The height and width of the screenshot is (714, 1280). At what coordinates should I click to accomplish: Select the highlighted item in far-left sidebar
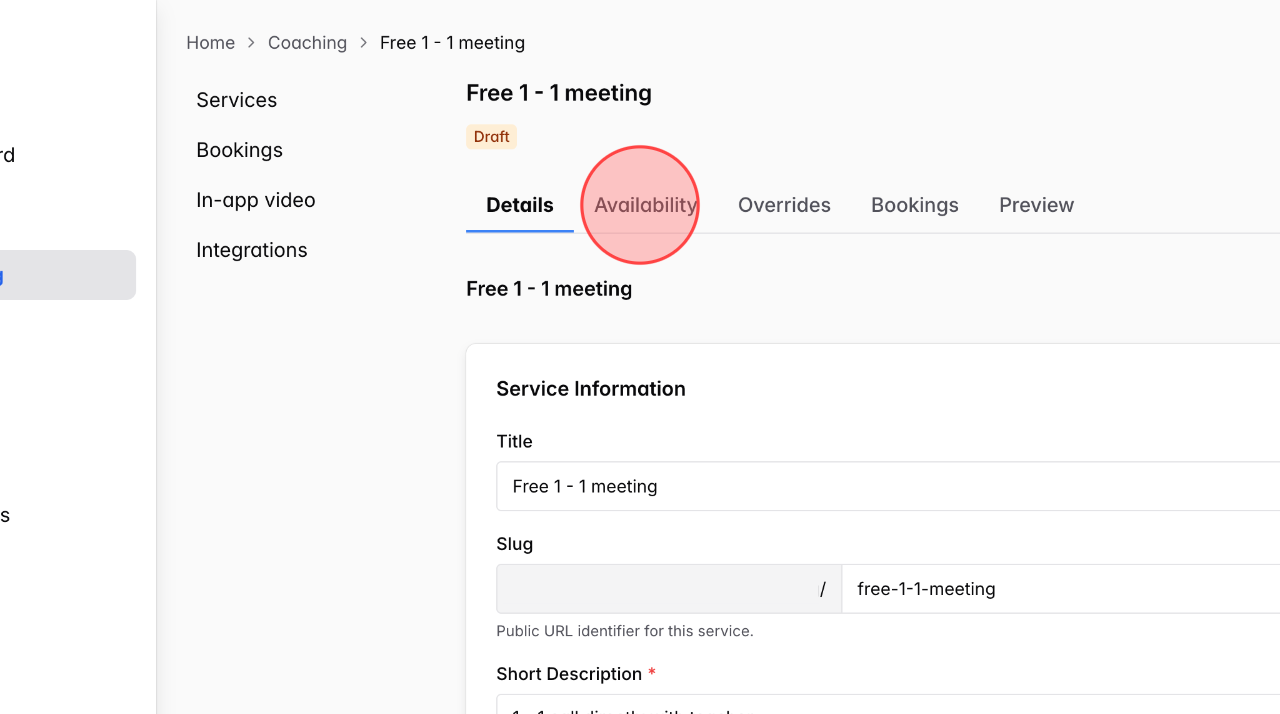click(x=68, y=275)
